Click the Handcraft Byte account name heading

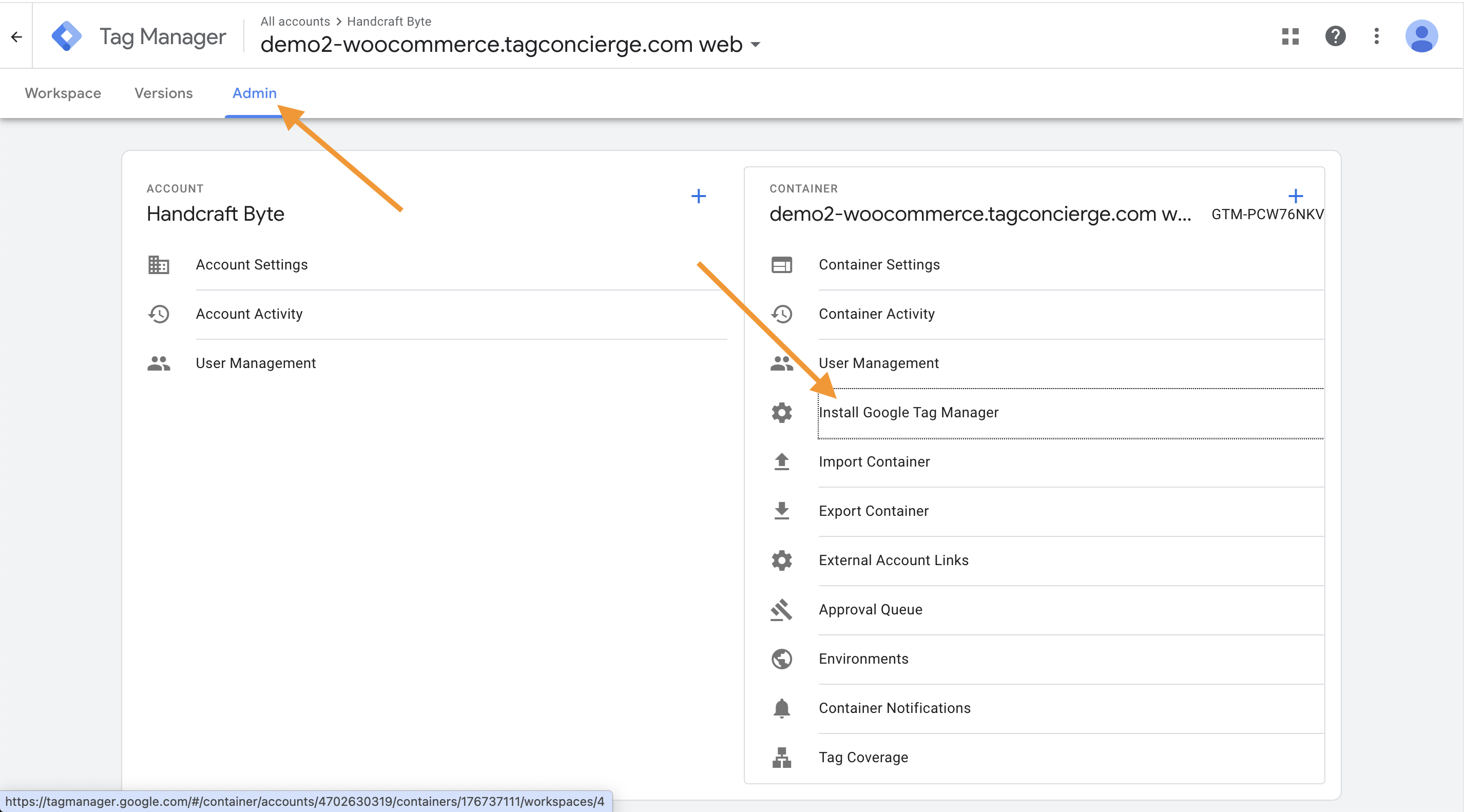[216, 214]
